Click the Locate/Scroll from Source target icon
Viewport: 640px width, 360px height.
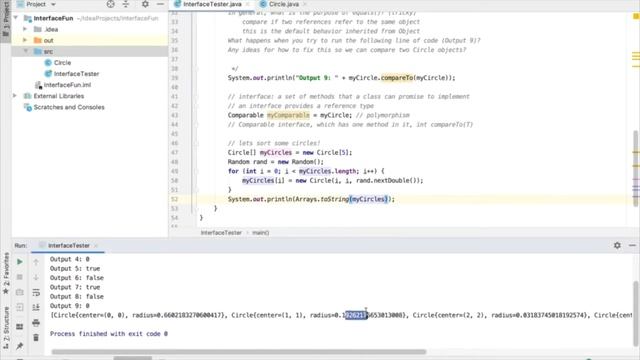click(111, 4)
